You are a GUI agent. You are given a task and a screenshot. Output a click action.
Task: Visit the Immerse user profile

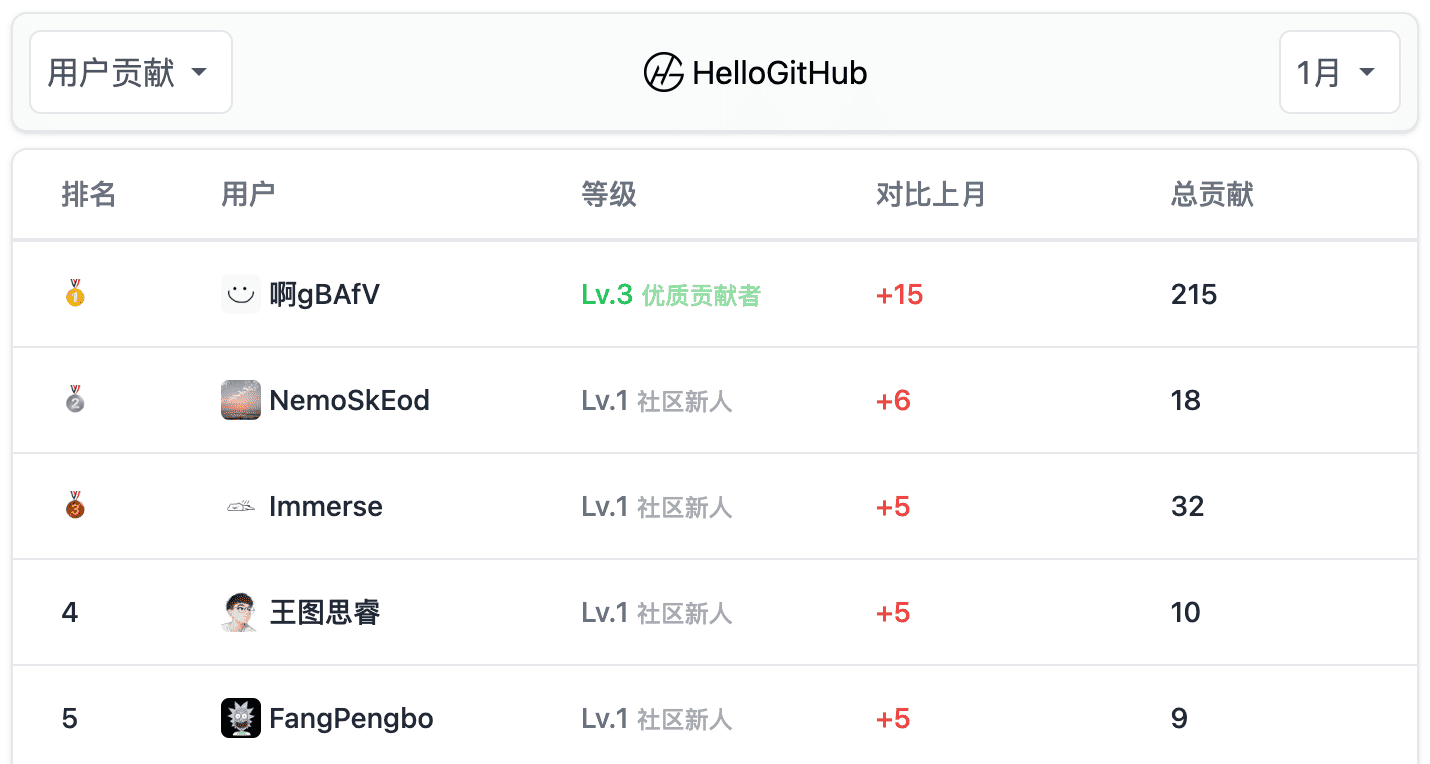326,506
